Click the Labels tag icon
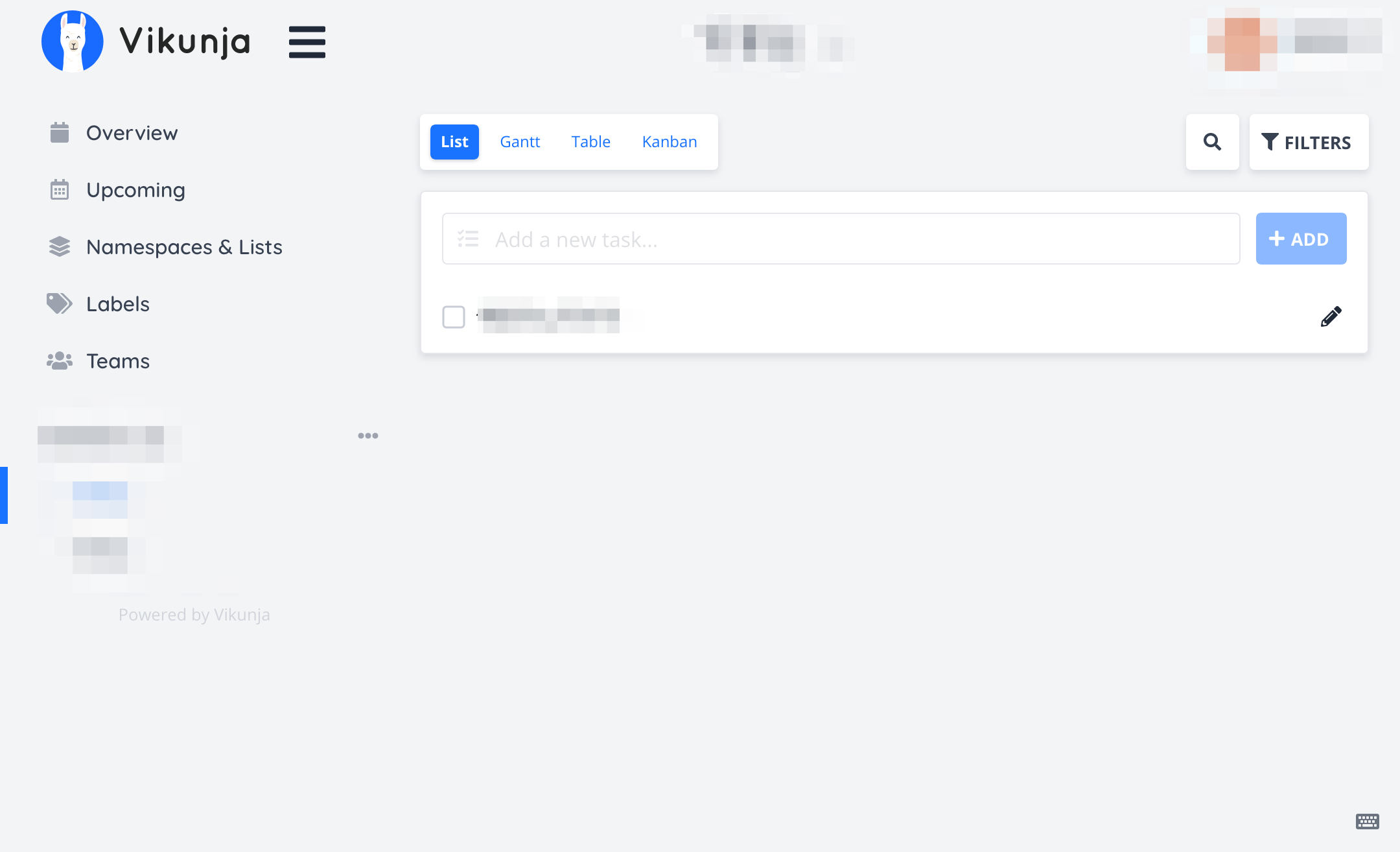This screenshot has width=1400, height=852. [60, 303]
